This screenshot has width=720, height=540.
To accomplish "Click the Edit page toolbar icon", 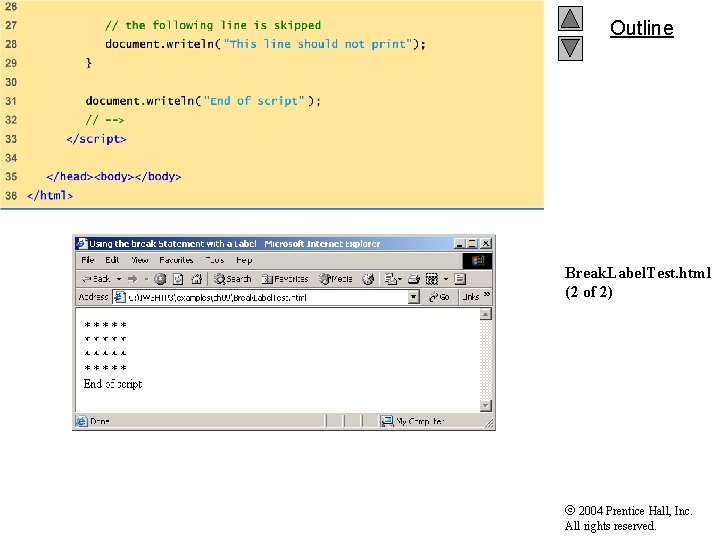I will click(432, 279).
